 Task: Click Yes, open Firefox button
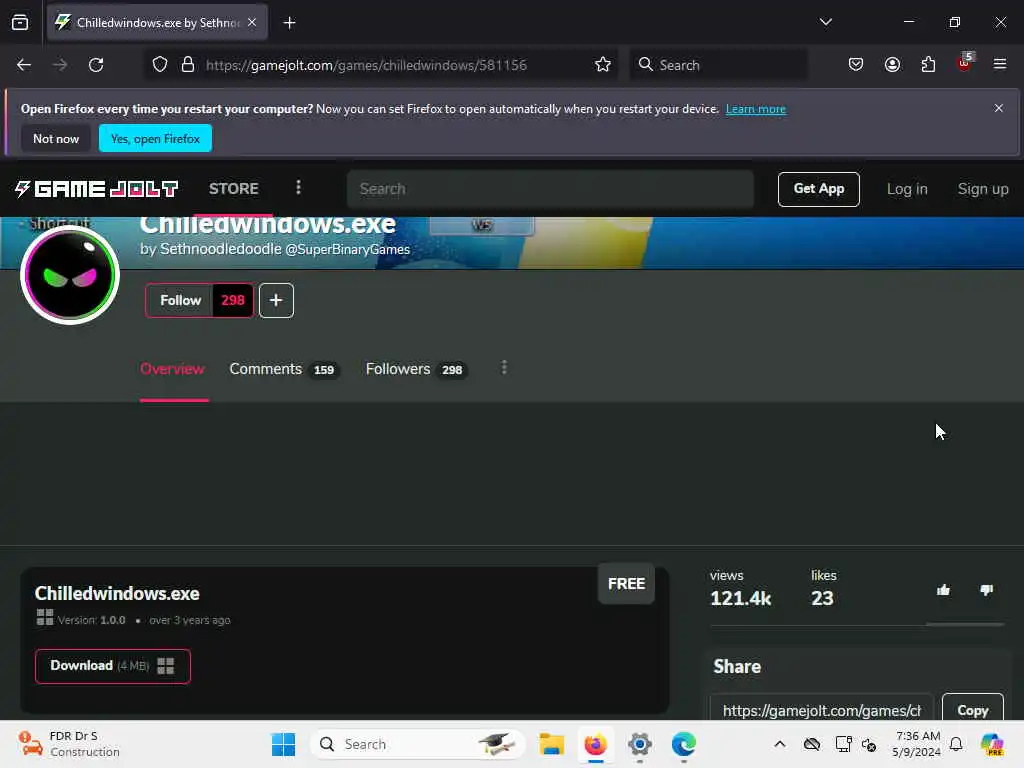155,138
